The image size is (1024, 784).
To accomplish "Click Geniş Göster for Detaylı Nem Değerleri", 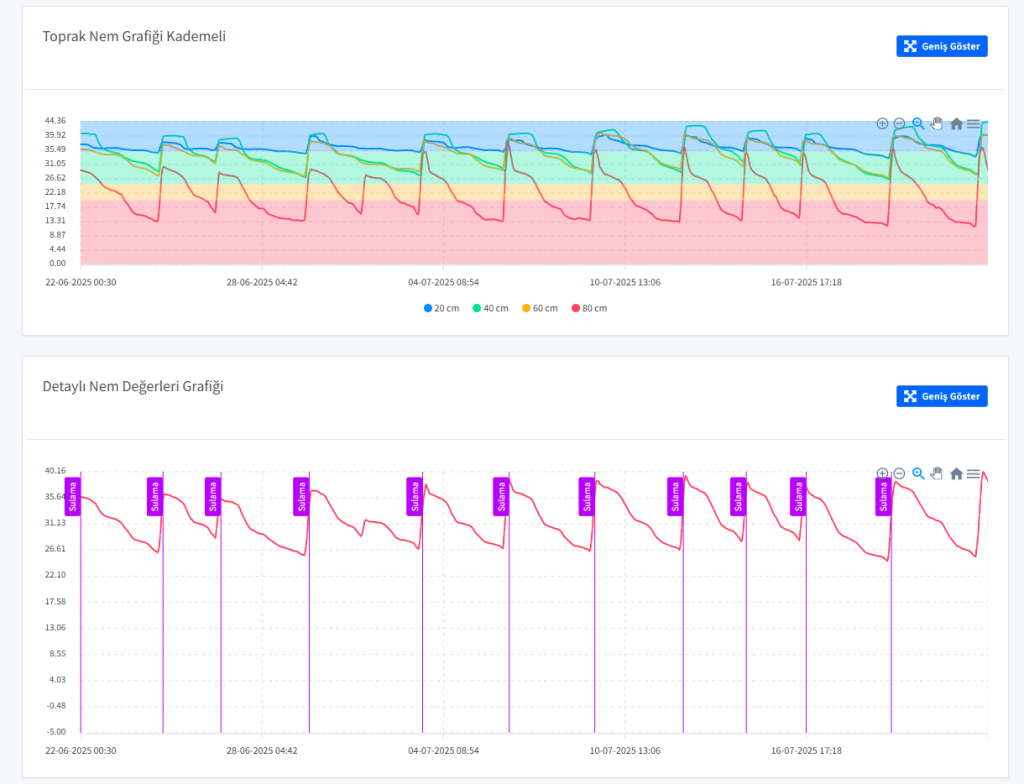I will pyautogui.click(x=941, y=396).
